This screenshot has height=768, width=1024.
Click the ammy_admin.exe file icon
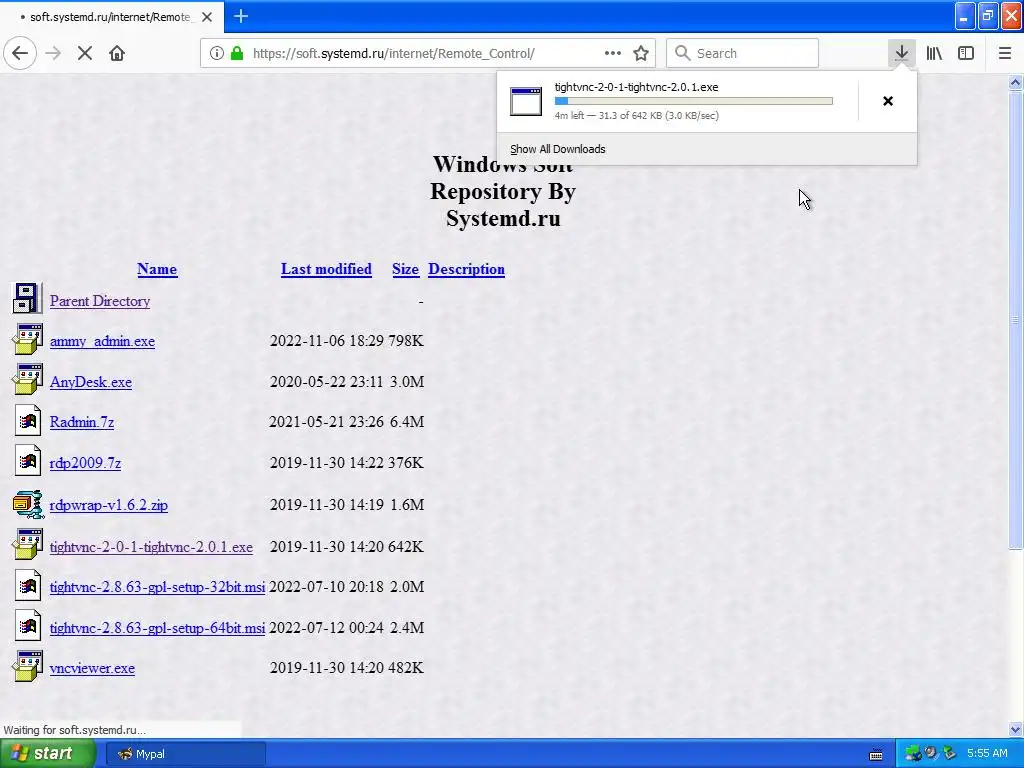tap(27, 339)
